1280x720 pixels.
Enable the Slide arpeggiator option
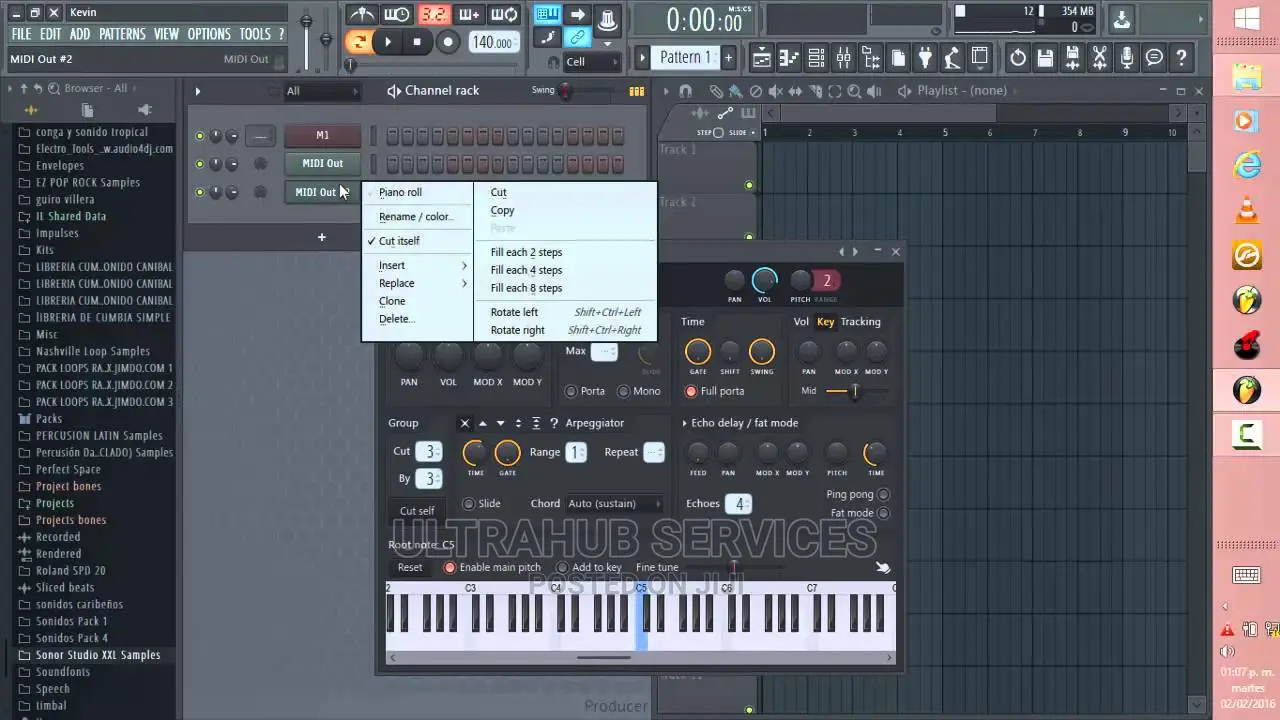click(x=468, y=504)
